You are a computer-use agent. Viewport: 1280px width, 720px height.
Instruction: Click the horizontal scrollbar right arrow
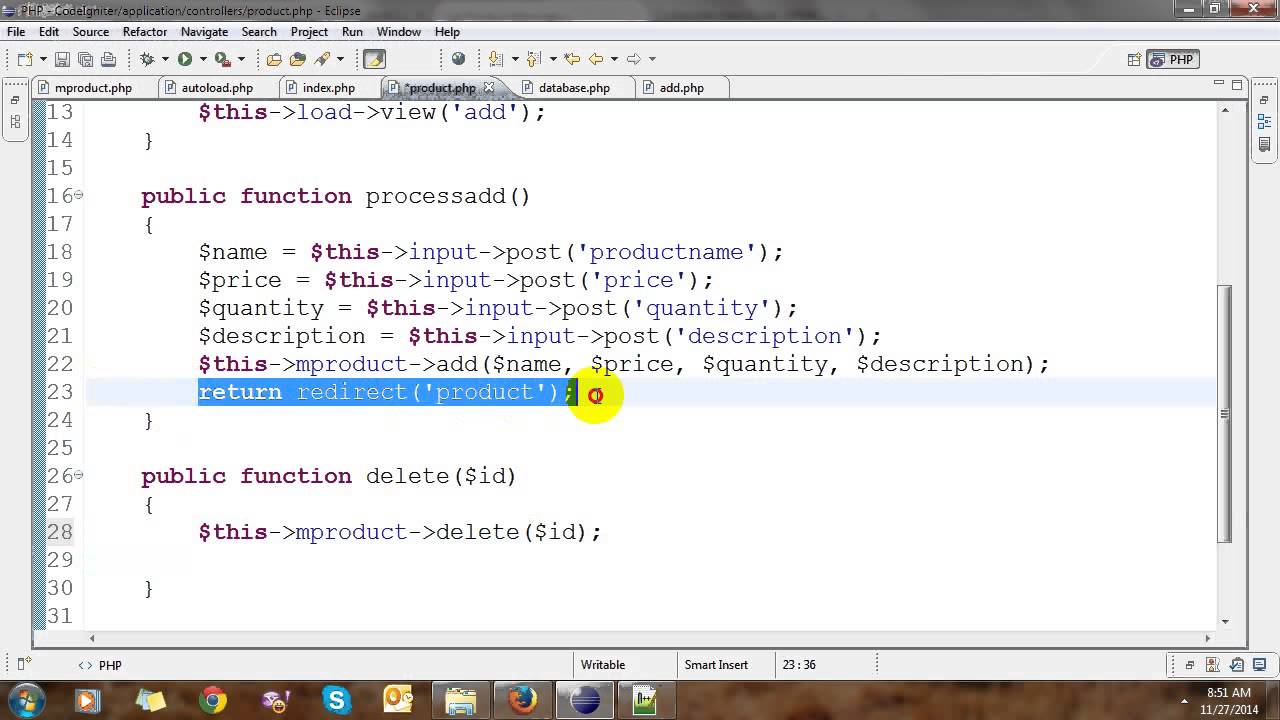click(x=1207, y=638)
